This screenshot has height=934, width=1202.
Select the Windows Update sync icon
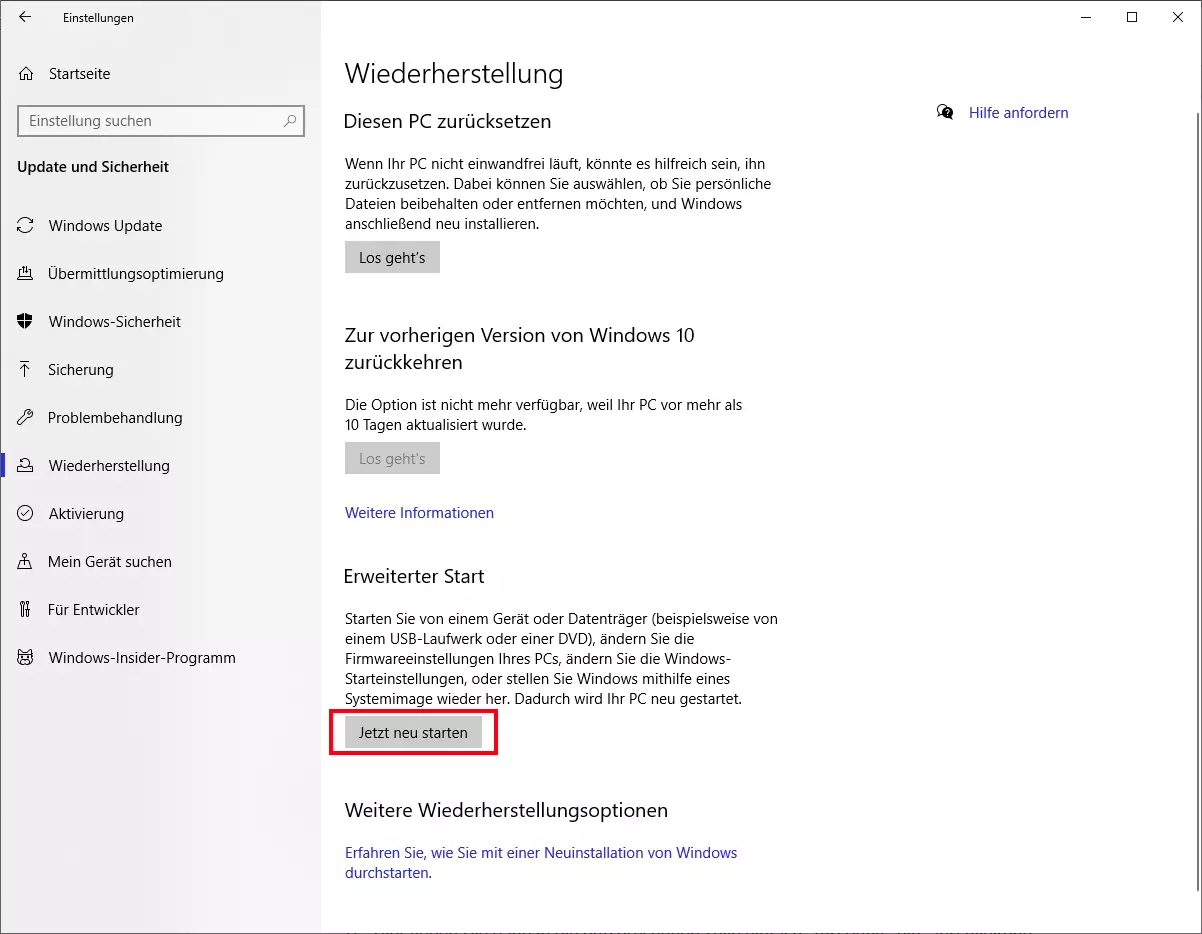[x=26, y=226]
